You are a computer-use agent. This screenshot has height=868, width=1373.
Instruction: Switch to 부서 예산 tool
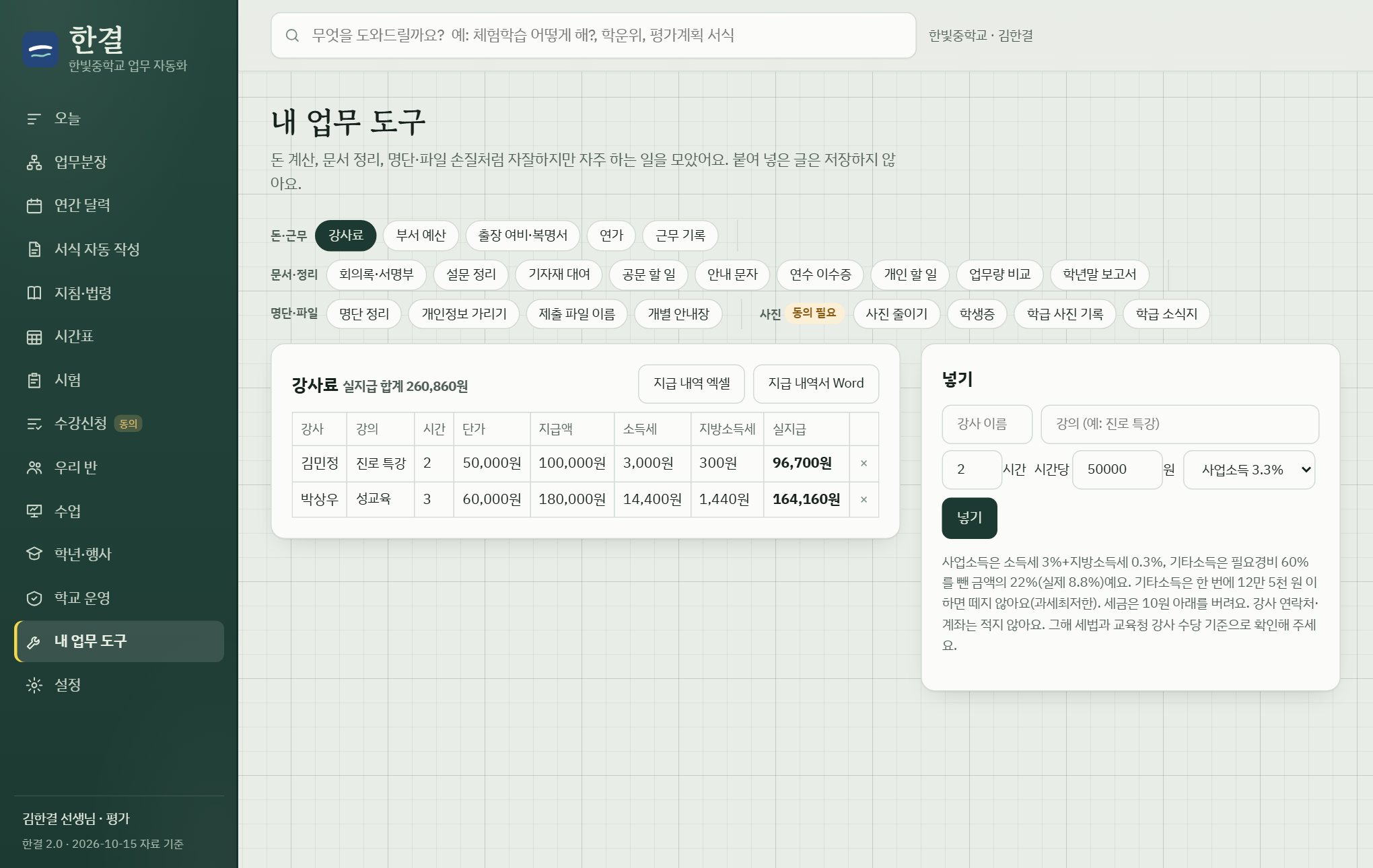[421, 236]
